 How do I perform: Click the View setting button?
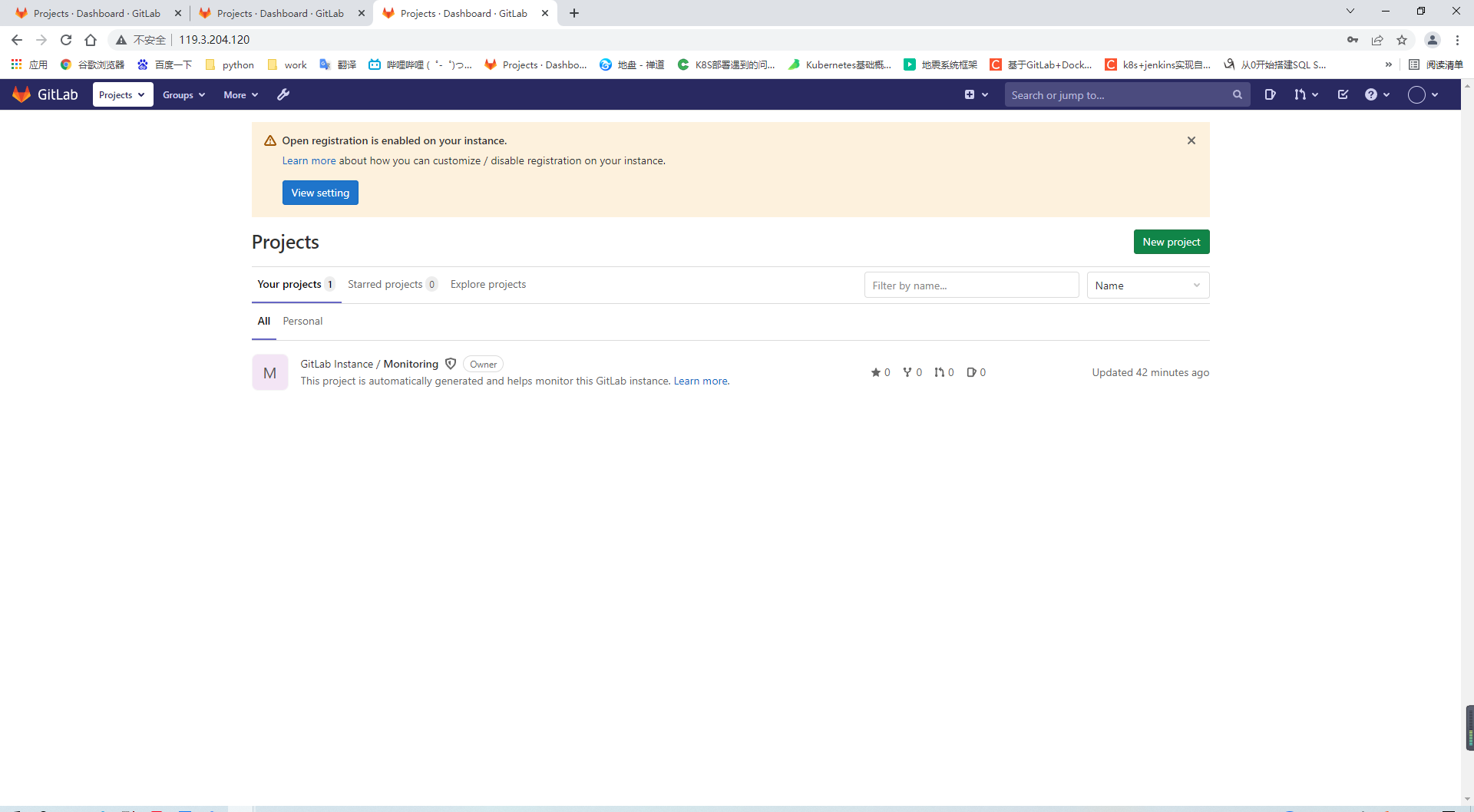point(320,192)
